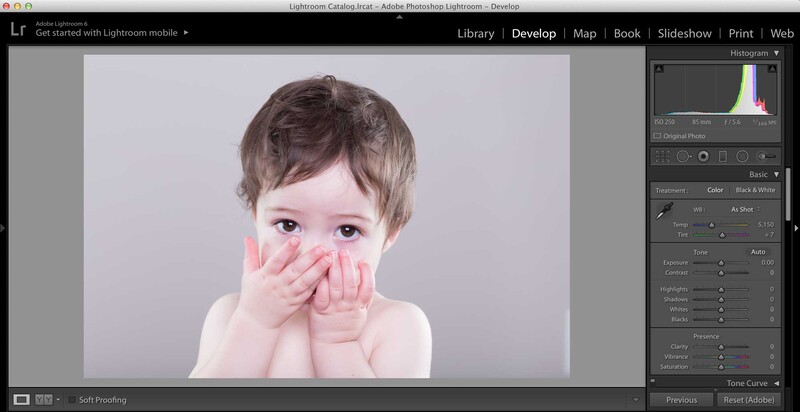Screen dimensions: 800x412
Task: Toggle the Tone Curve panel switch
Action: click(653, 380)
